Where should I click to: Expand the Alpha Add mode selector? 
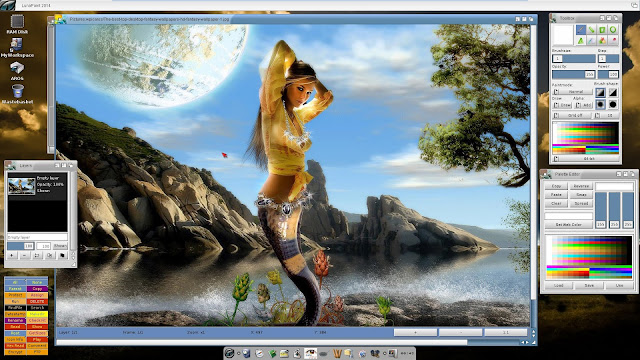pyautogui.click(x=584, y=105)
